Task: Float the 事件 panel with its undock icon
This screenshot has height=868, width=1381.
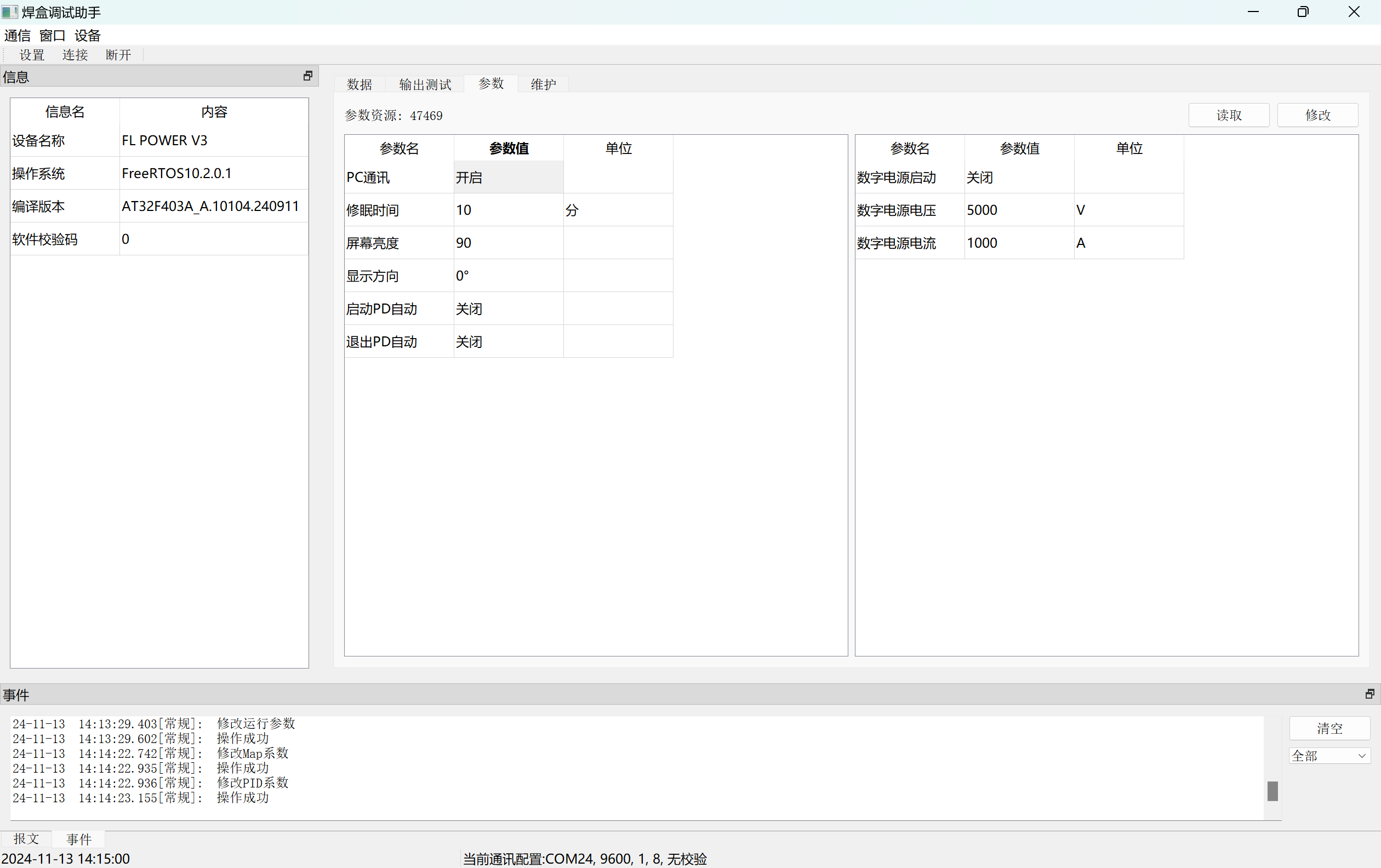Action: (x=1369, y=694)
